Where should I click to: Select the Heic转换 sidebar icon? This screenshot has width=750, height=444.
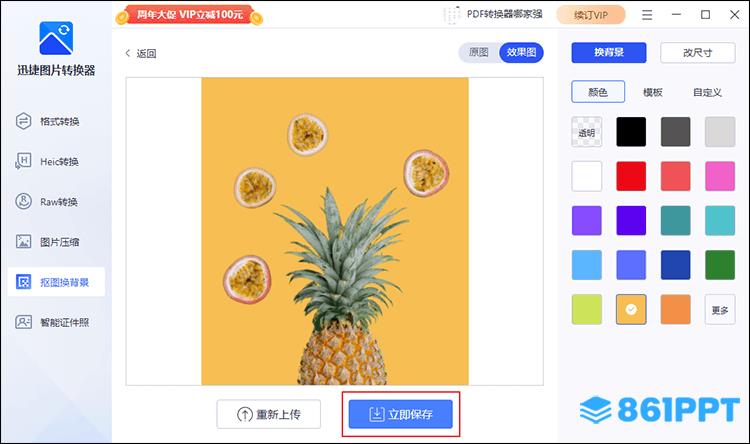[23, 161]
